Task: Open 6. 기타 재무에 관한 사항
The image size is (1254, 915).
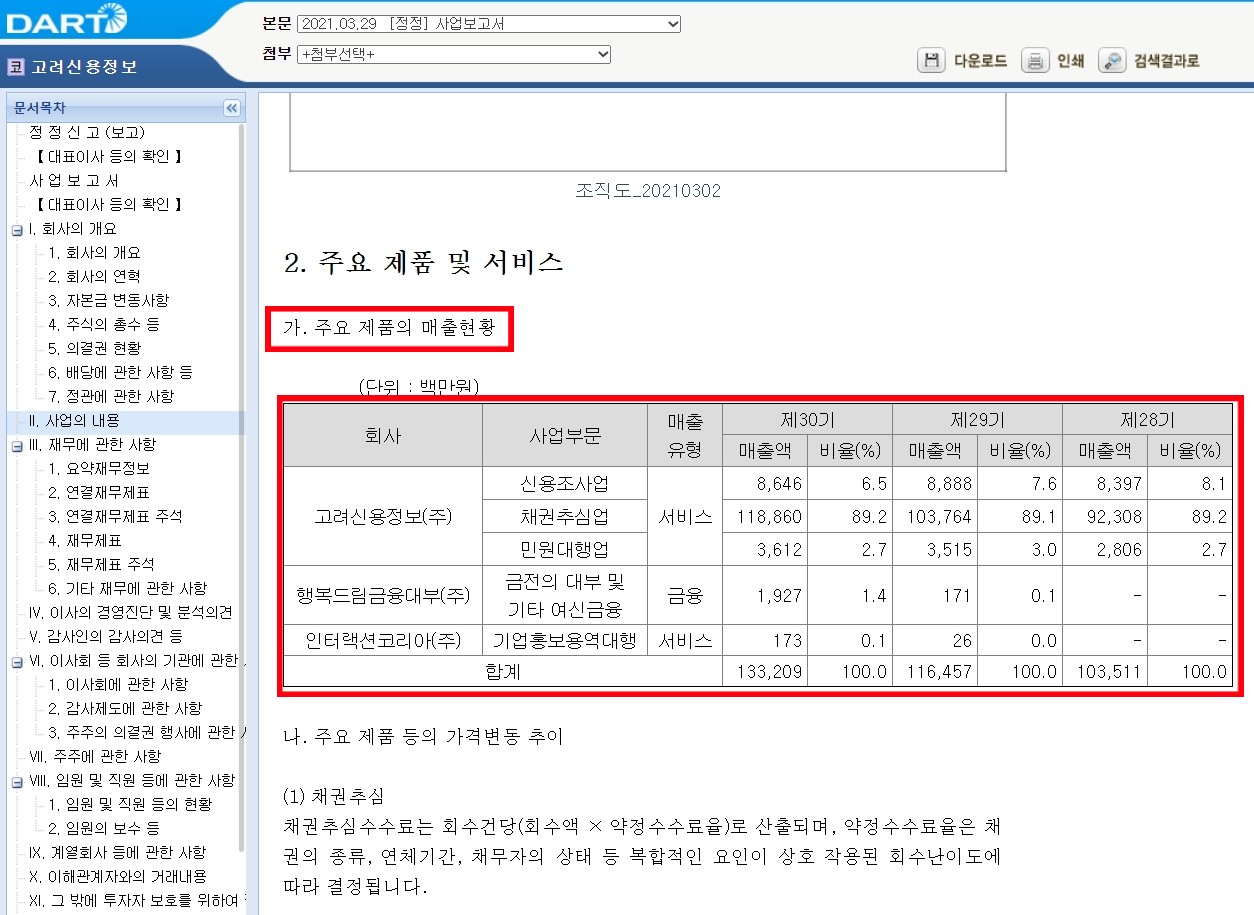Action: click(127, 588)
